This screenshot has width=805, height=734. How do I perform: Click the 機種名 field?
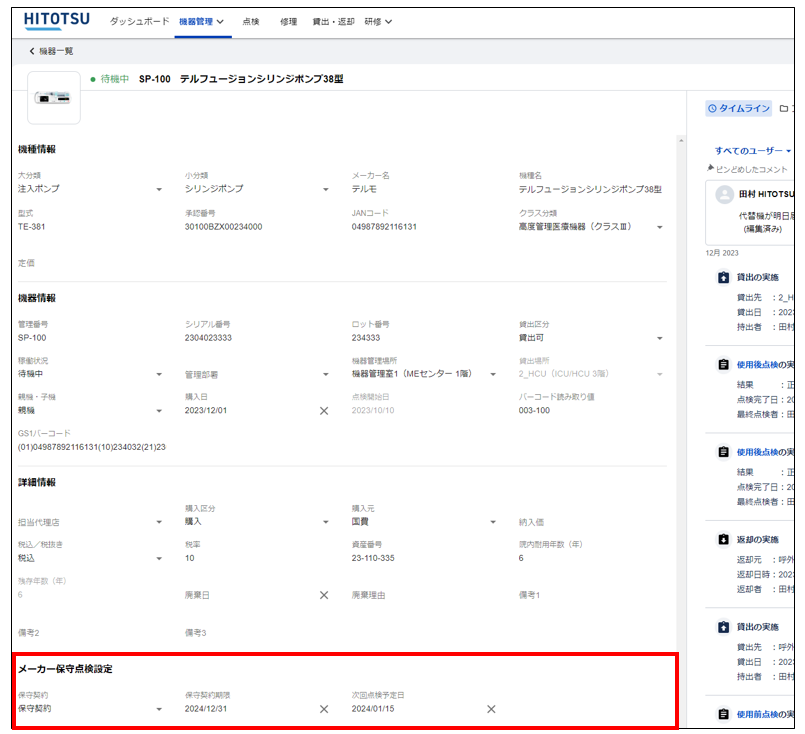(590, 189)
